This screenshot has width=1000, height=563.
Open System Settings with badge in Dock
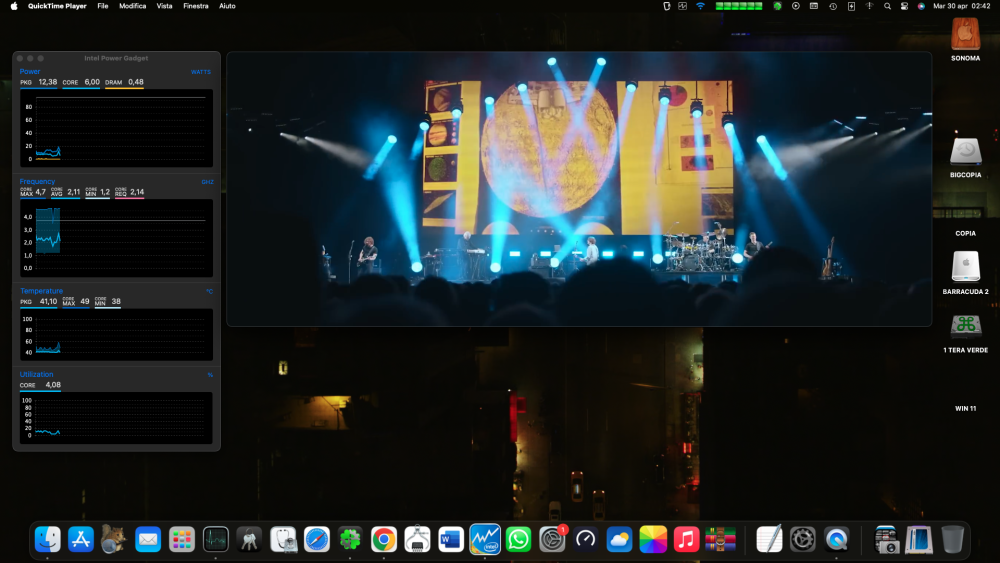coord(552,539)
